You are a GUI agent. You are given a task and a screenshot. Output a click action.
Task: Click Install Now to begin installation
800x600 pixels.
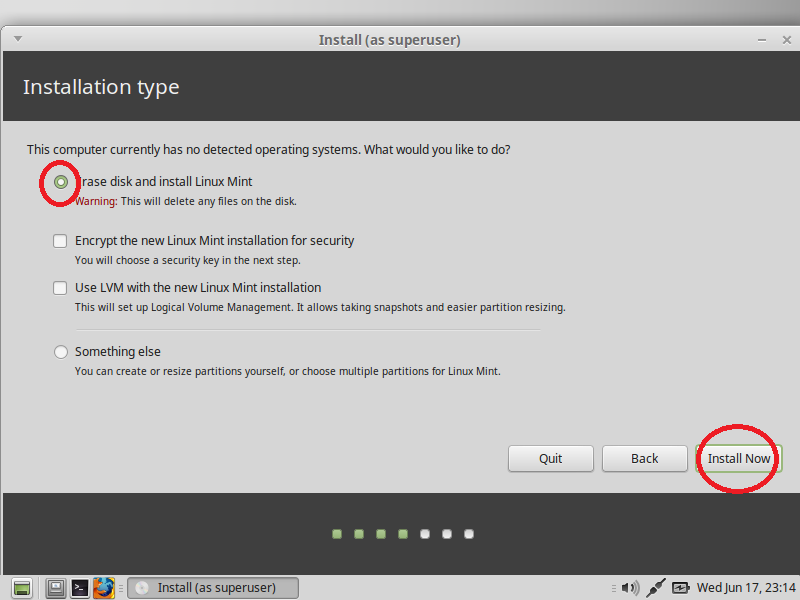point(738,459)
